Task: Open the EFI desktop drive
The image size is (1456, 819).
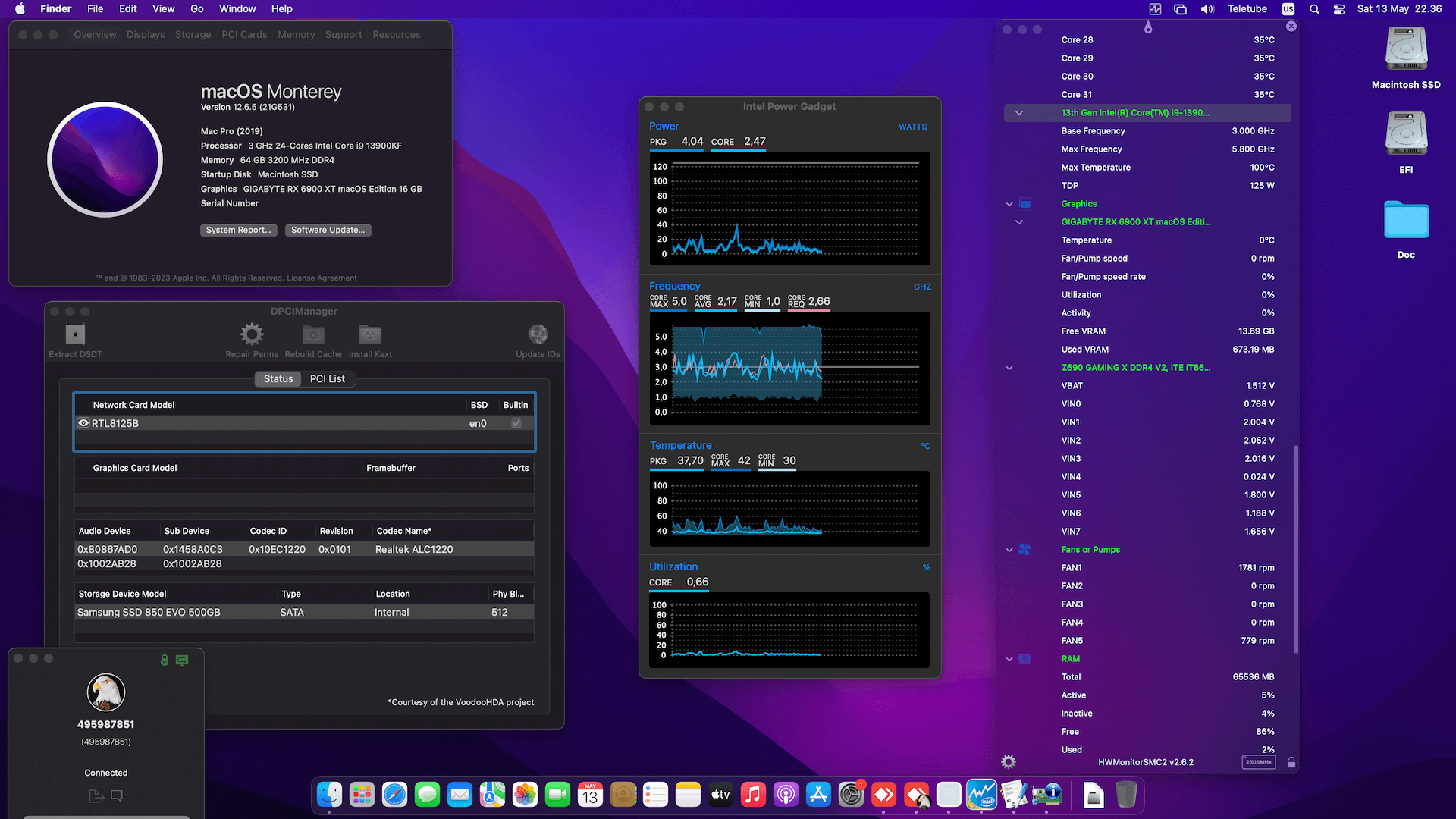Action: [1406, 134]
